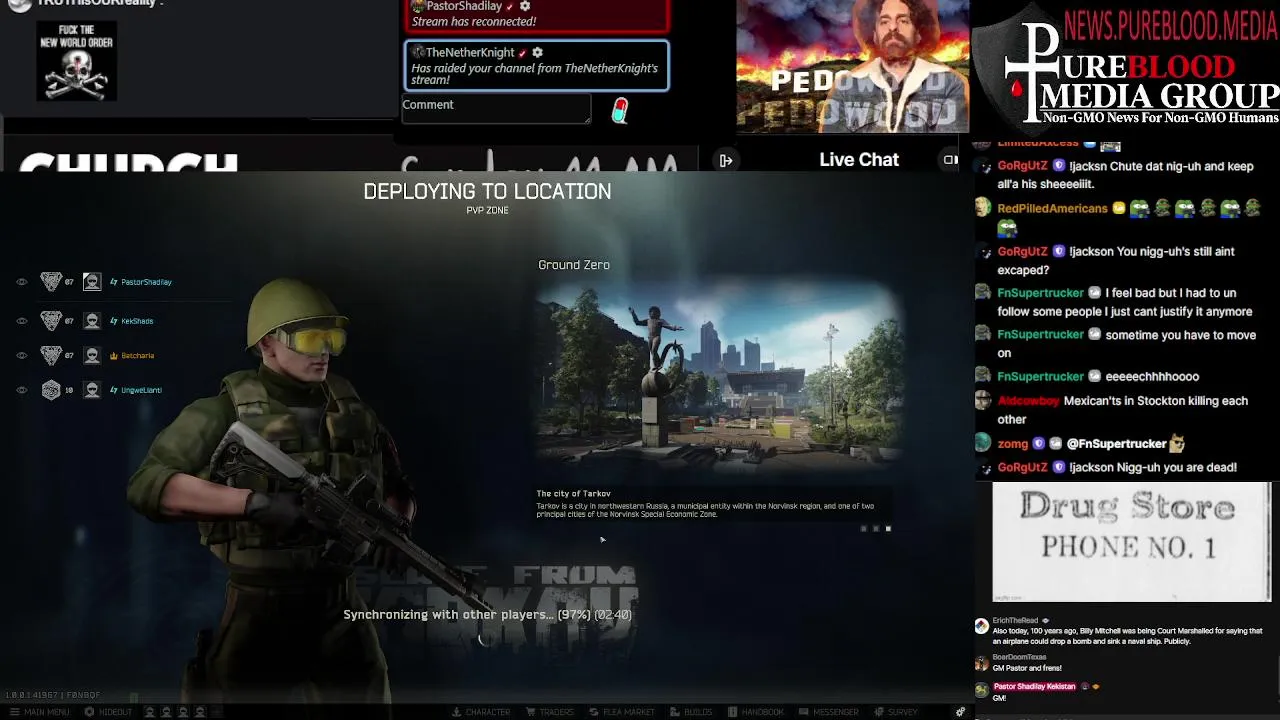Screen dimensions: 1280x720
Task: Click the TheNetherKnight raid alert box
Action: click(537, 66)
